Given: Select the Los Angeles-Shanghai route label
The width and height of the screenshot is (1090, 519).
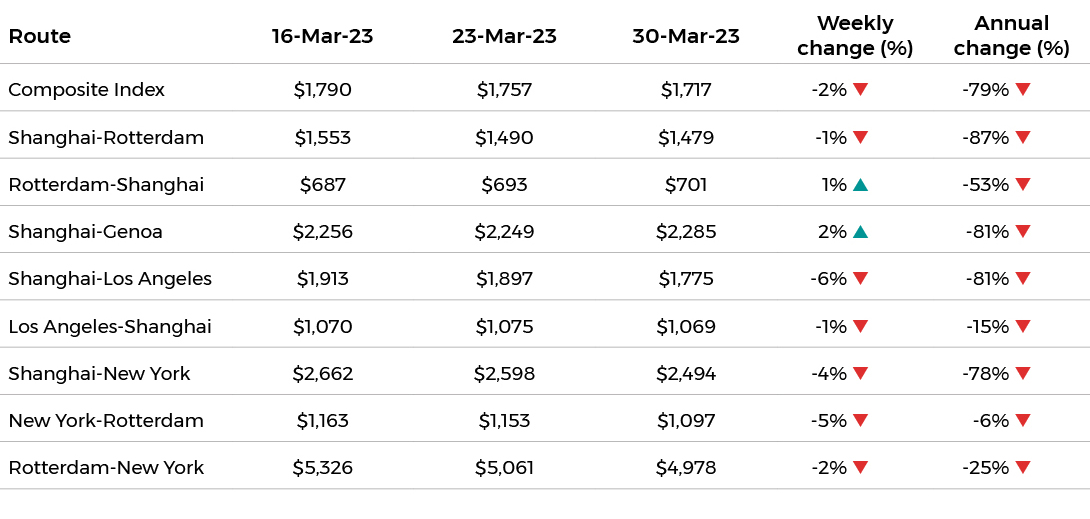Looking at the screenshot, I should point(110,327).
